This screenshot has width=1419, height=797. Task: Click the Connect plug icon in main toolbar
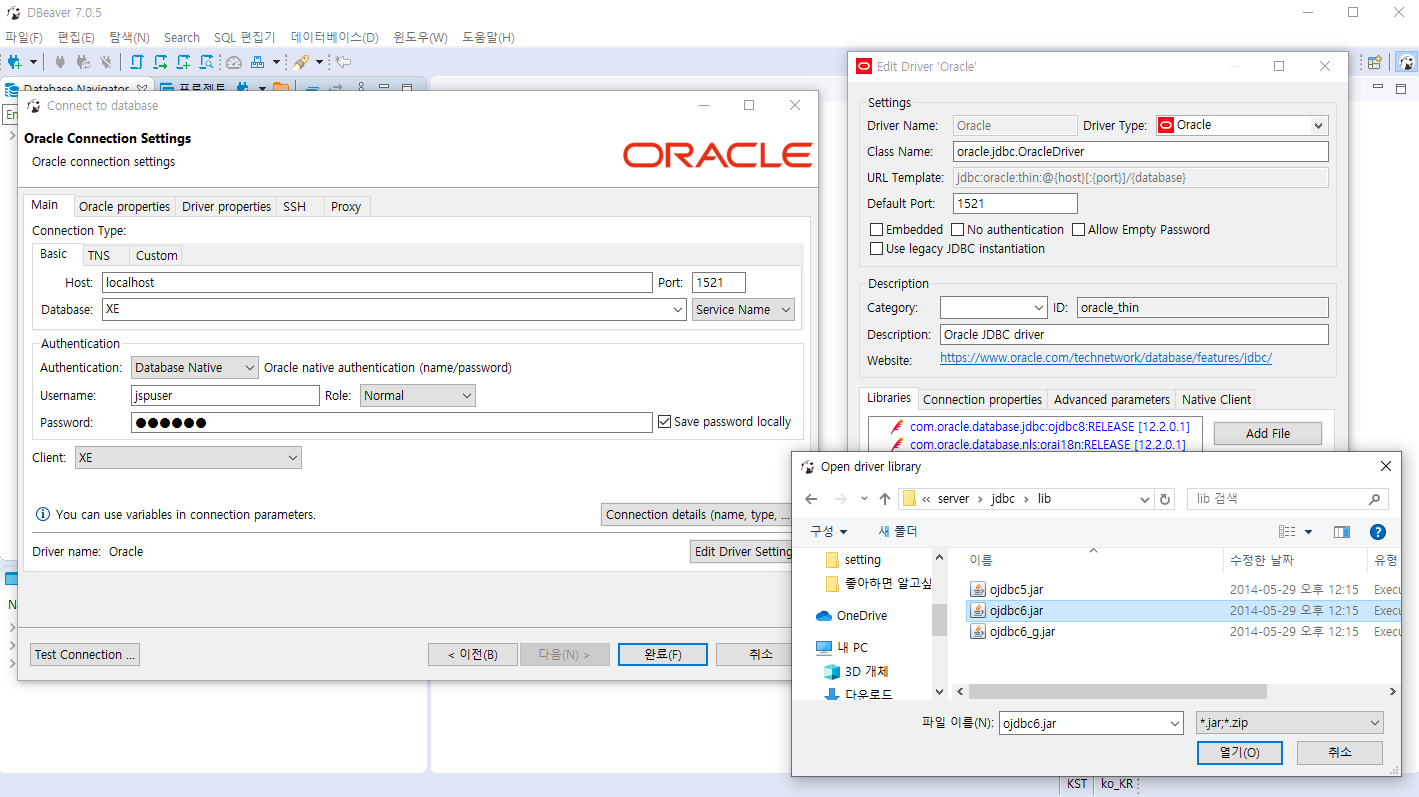(x=61, y=62)
